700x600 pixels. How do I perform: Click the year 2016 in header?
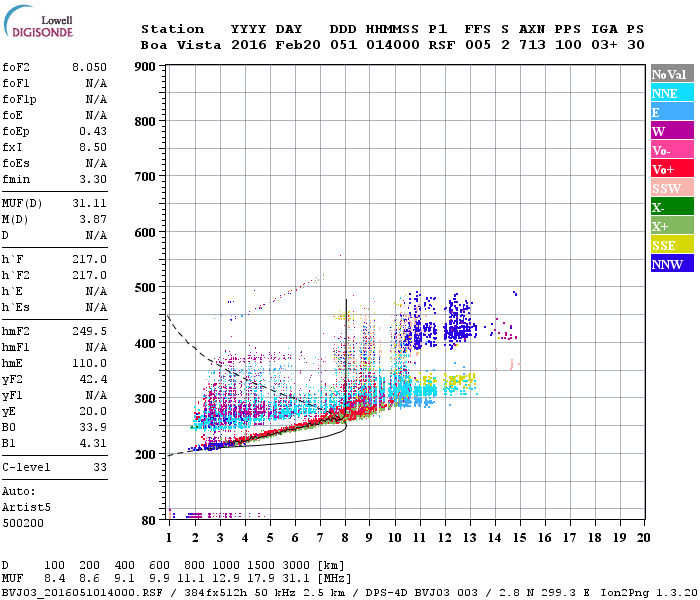pyautogui.click(x=249, y=45)
